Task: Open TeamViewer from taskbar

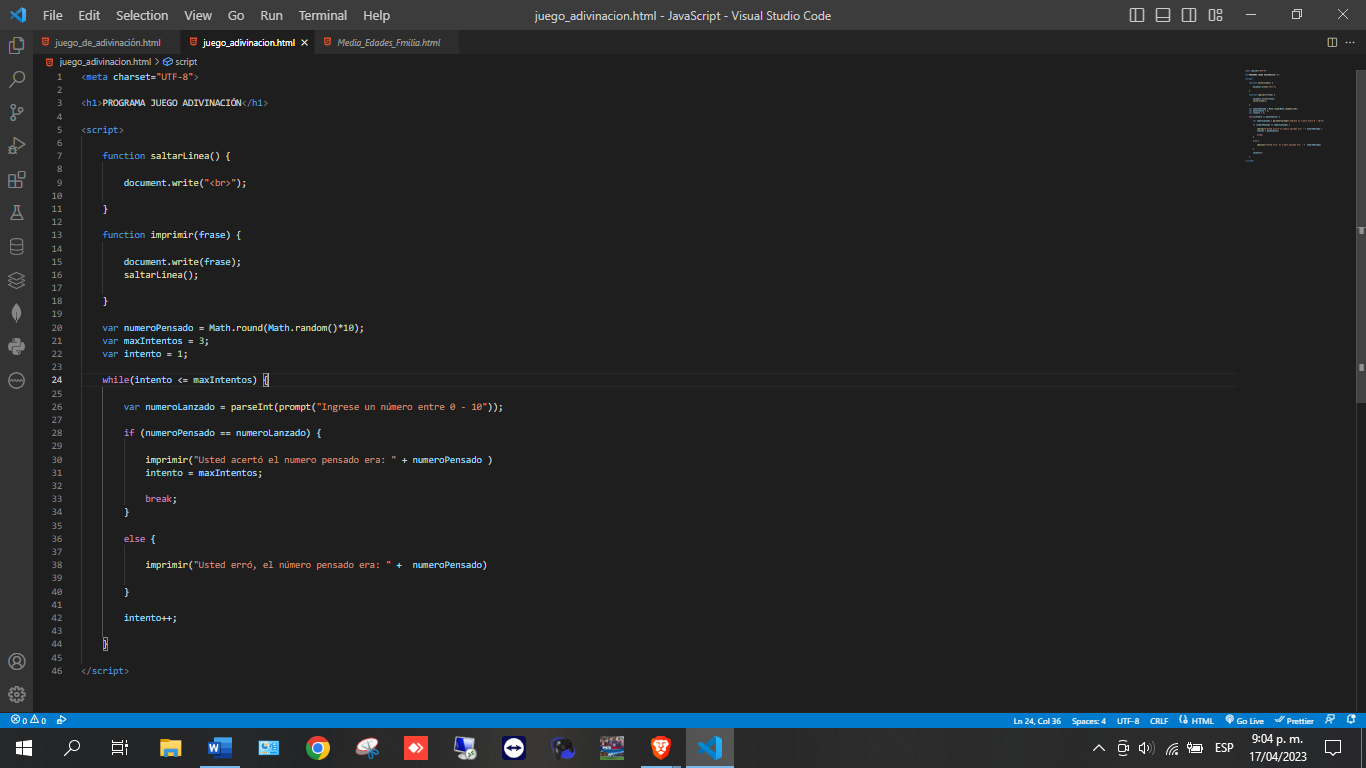Action: coord(514,747)
